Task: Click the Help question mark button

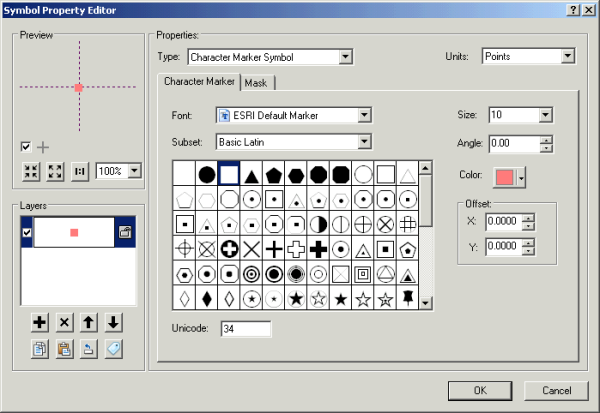Action: click(x=573, y=10)
